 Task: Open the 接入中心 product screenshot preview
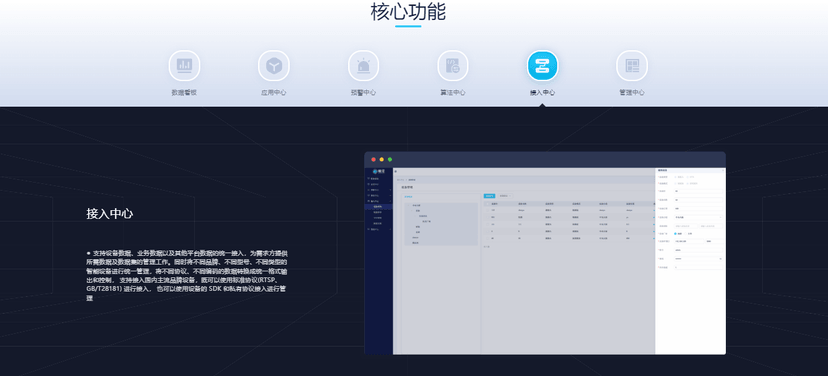(545, 253)
